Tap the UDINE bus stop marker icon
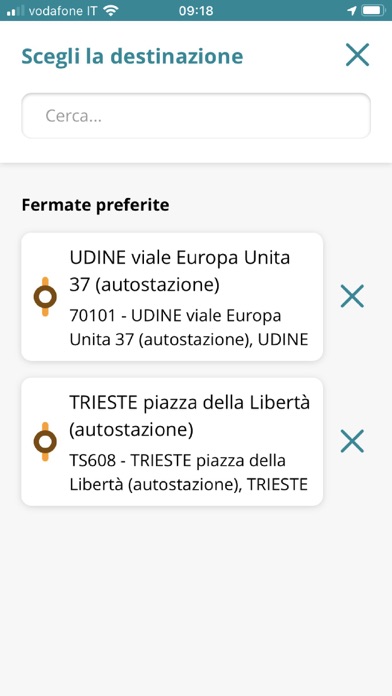The image size is (392, 696). [x=45, y=297]
